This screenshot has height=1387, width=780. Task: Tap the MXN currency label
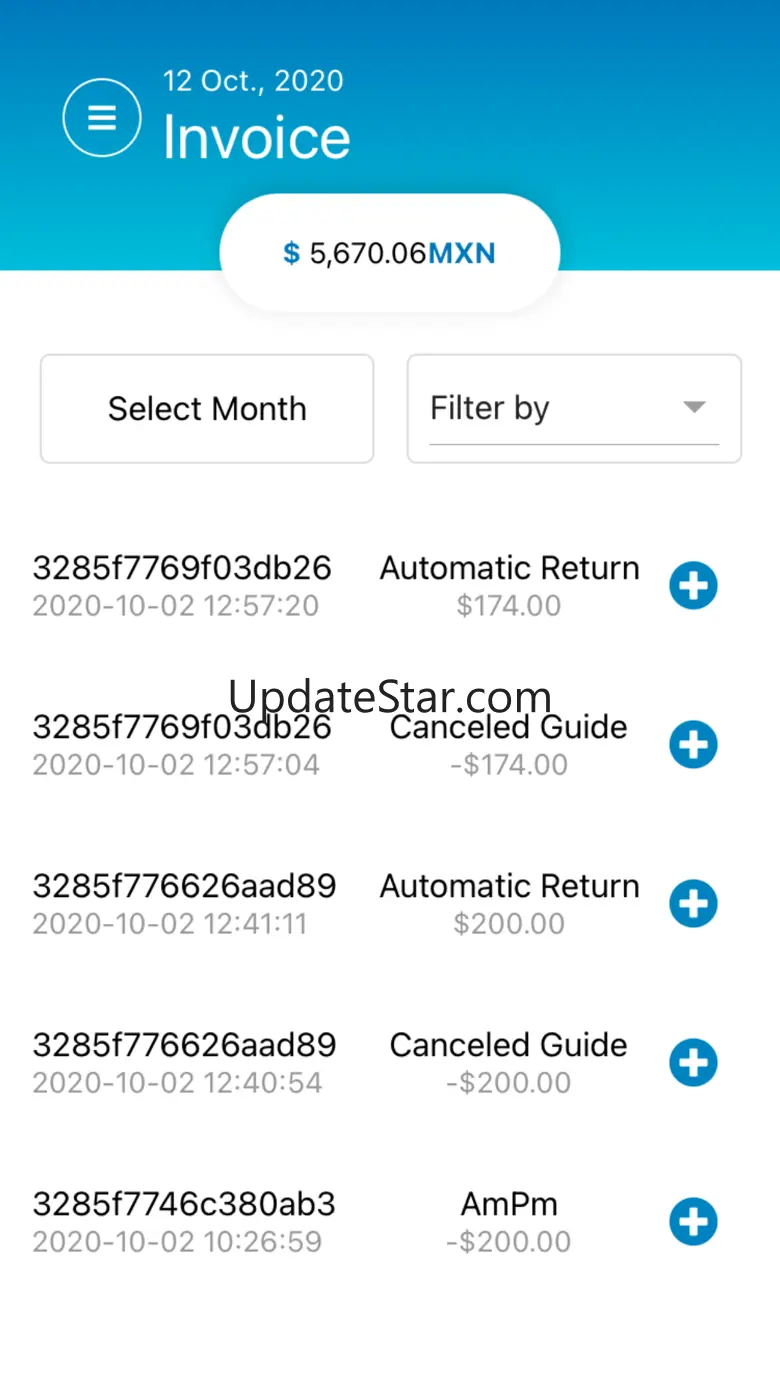click(x=462, y=254)
